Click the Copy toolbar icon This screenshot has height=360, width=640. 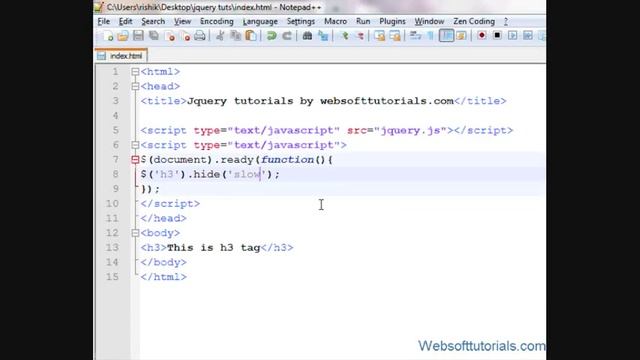236,36
